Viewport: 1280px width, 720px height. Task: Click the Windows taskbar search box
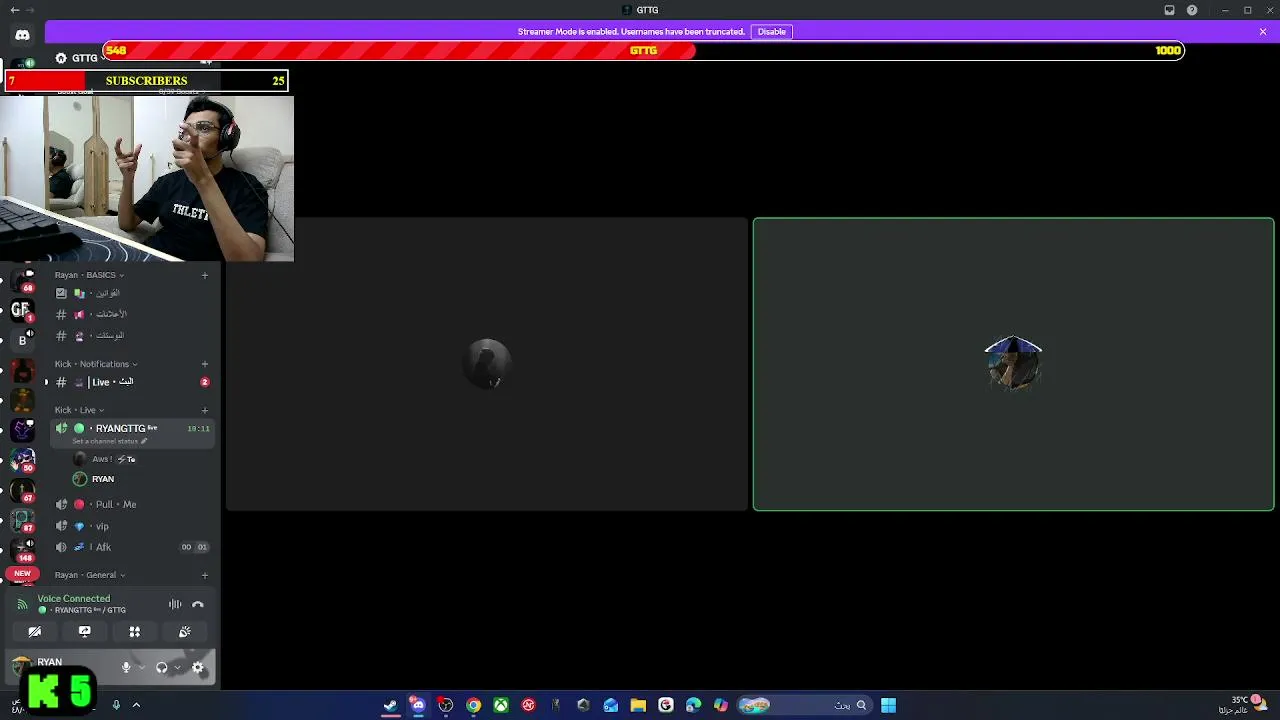pos(803,705)
